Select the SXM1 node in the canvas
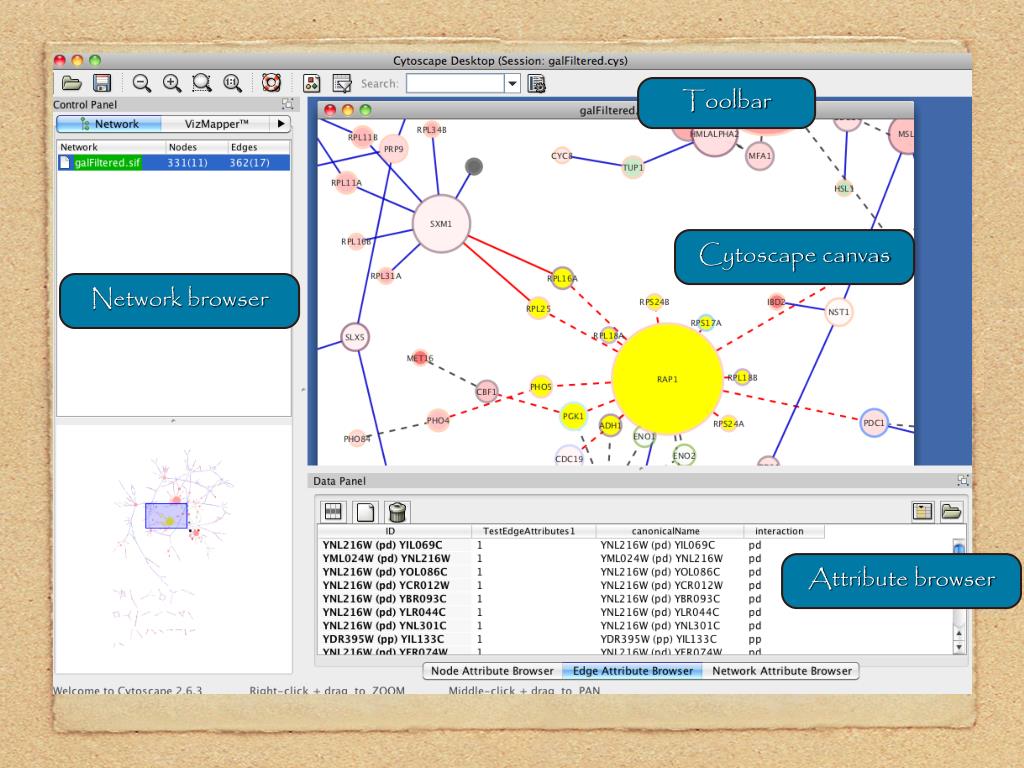1024x768 pixels. coord(441,223)
